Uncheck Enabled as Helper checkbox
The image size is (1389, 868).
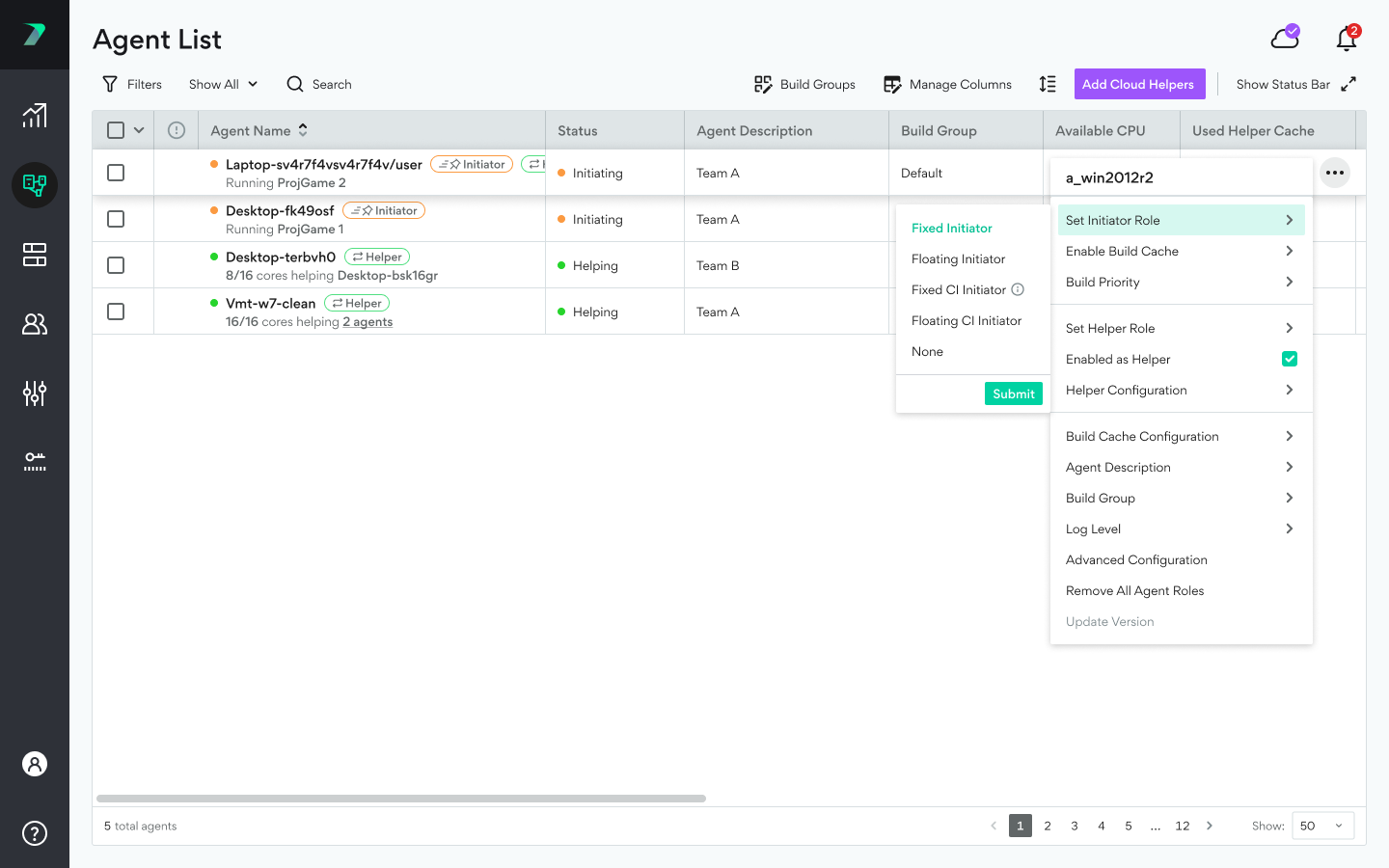1290,359
